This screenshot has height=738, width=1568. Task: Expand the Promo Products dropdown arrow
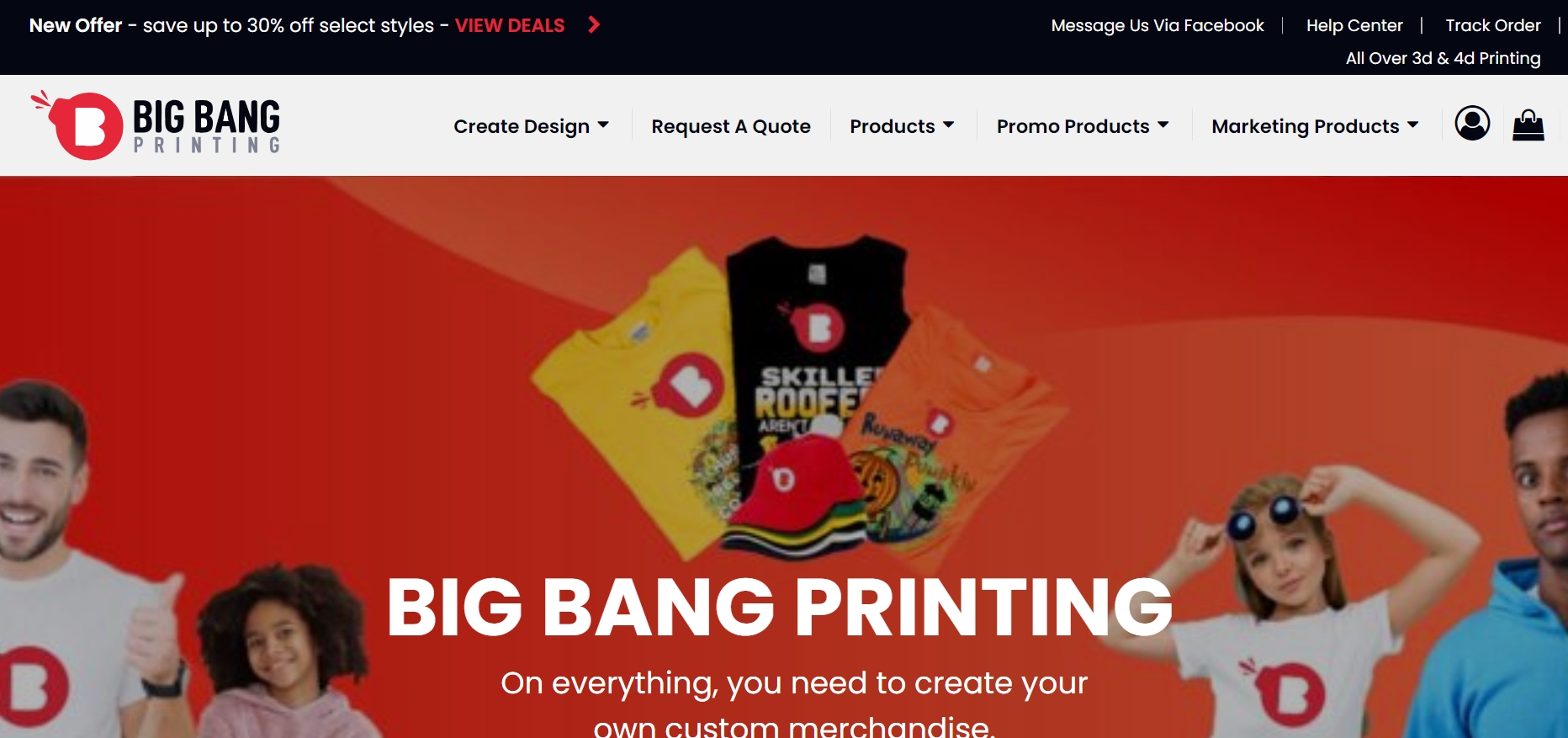tap(1163, 125)
